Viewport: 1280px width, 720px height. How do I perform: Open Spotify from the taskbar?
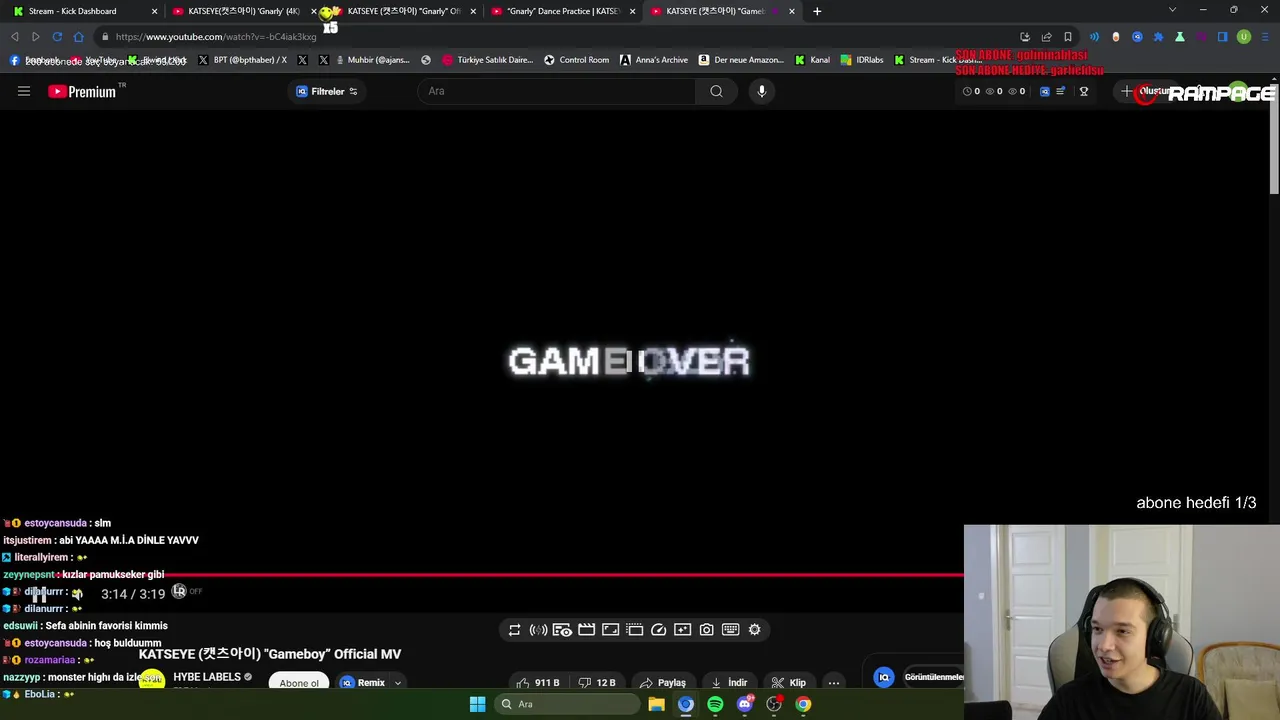[715, 704]
